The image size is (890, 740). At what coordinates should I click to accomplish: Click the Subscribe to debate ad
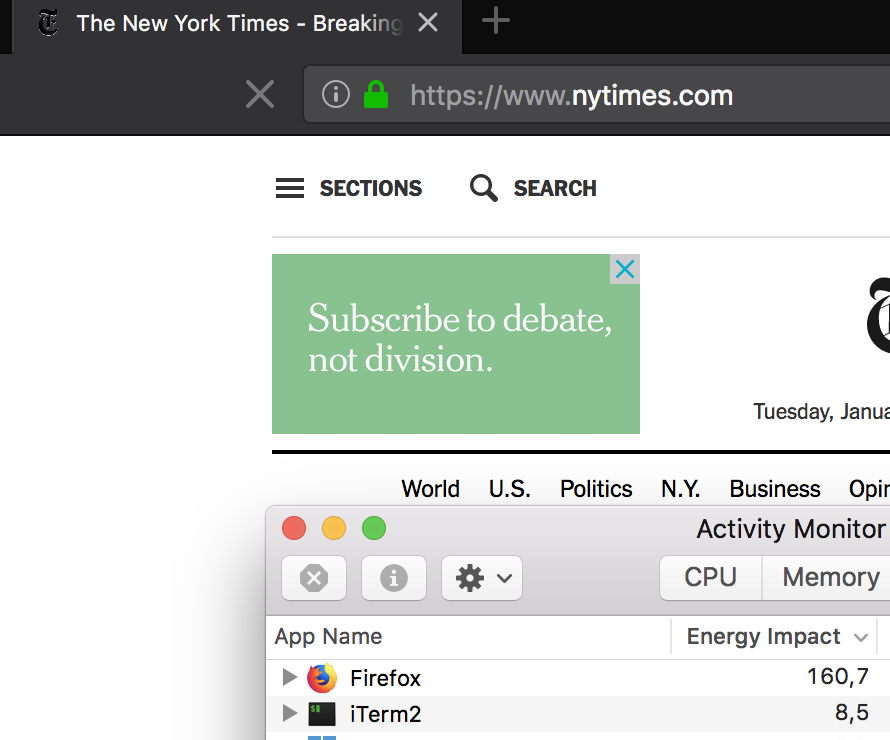pos(456,344)
